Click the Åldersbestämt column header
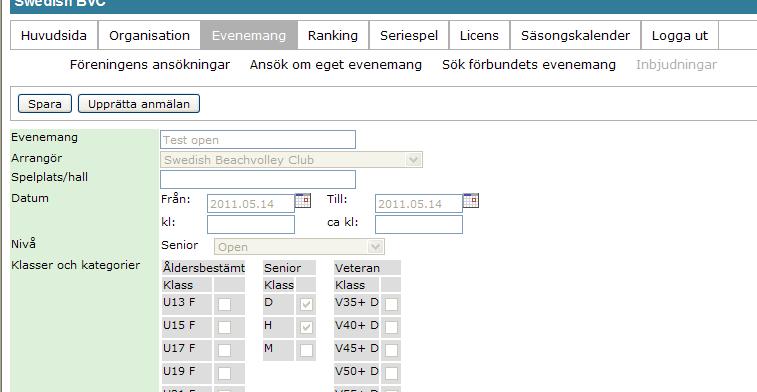 click(x=204, y=268)
